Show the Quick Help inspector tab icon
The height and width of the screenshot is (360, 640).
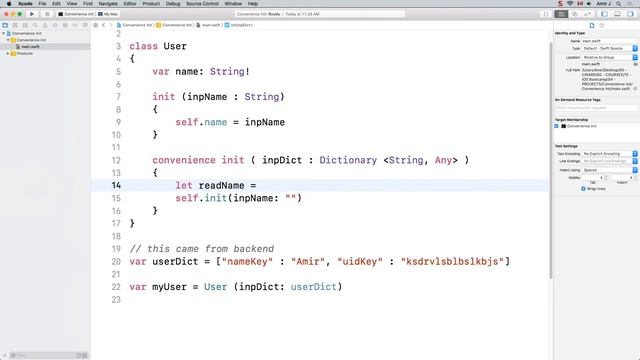point(602,25)
